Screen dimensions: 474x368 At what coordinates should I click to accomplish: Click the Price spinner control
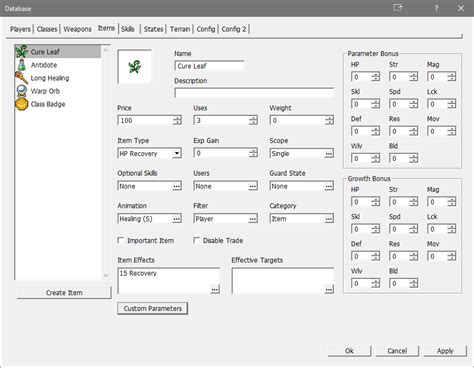(177, 120)
